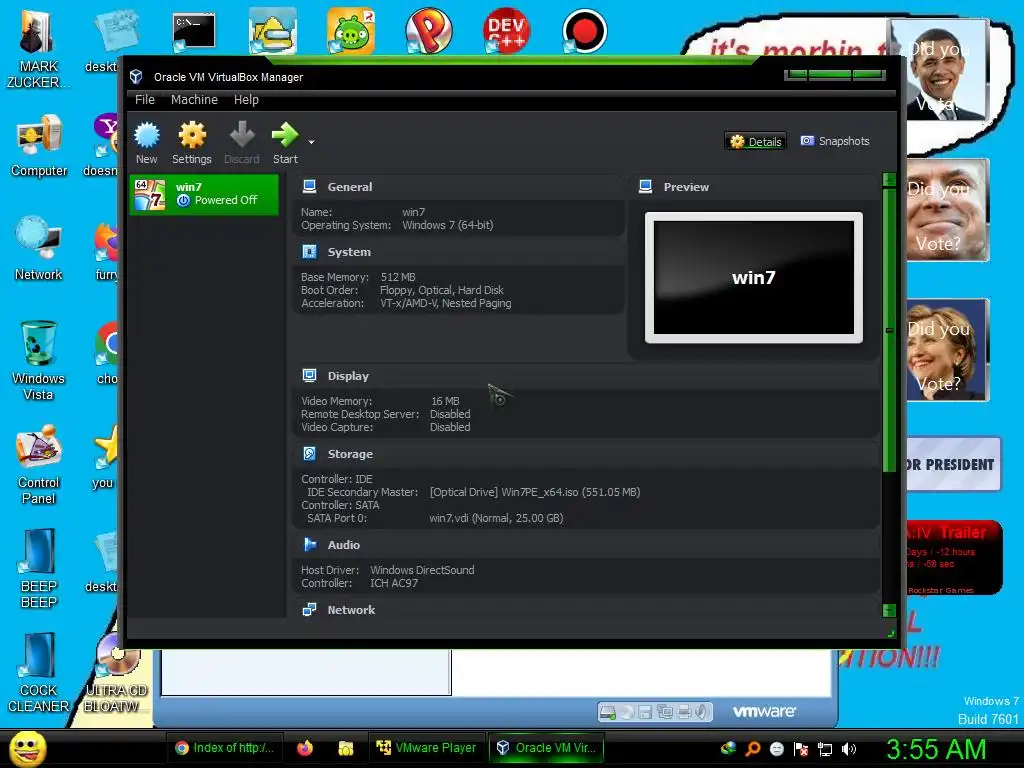
Task: Open the Network desktop icon
Action: (39, 248)
